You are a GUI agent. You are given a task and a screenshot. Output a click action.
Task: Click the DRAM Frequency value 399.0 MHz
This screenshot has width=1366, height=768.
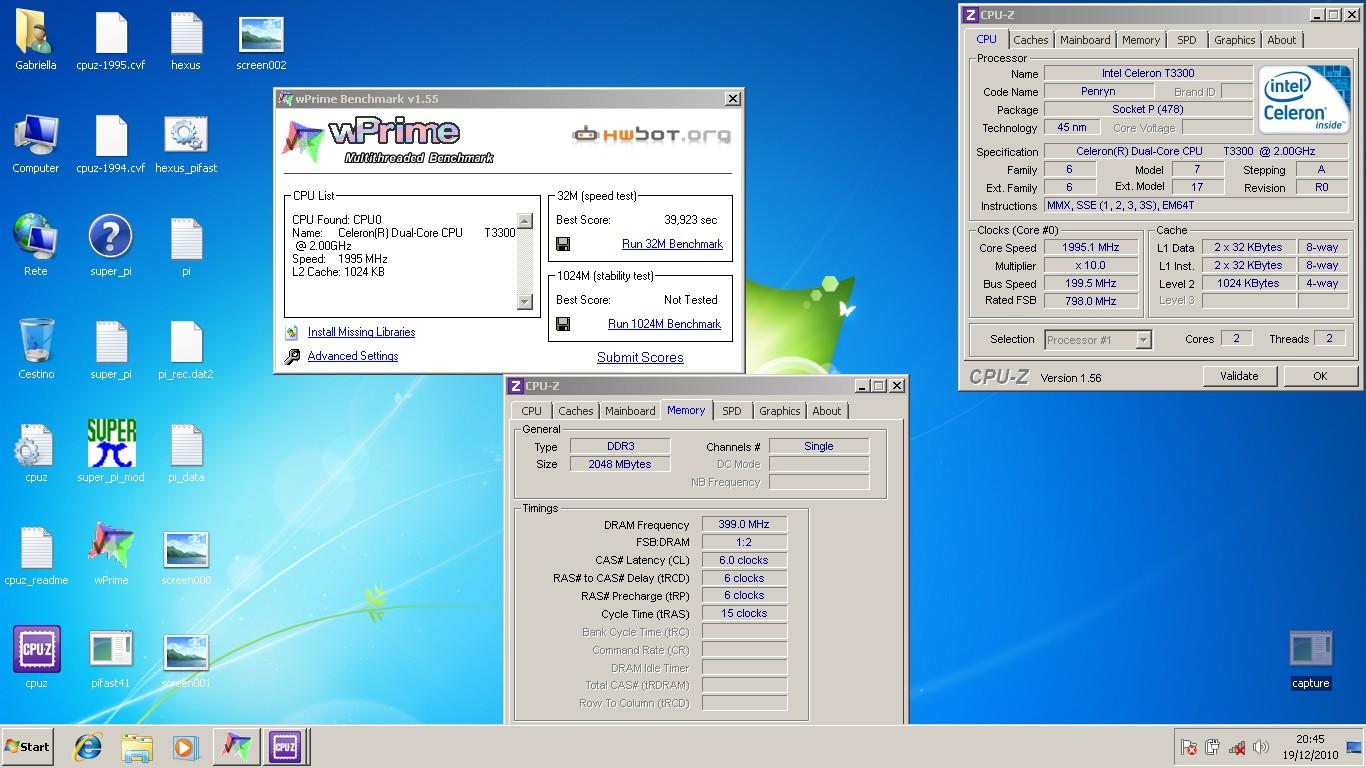tap(744, 524)
